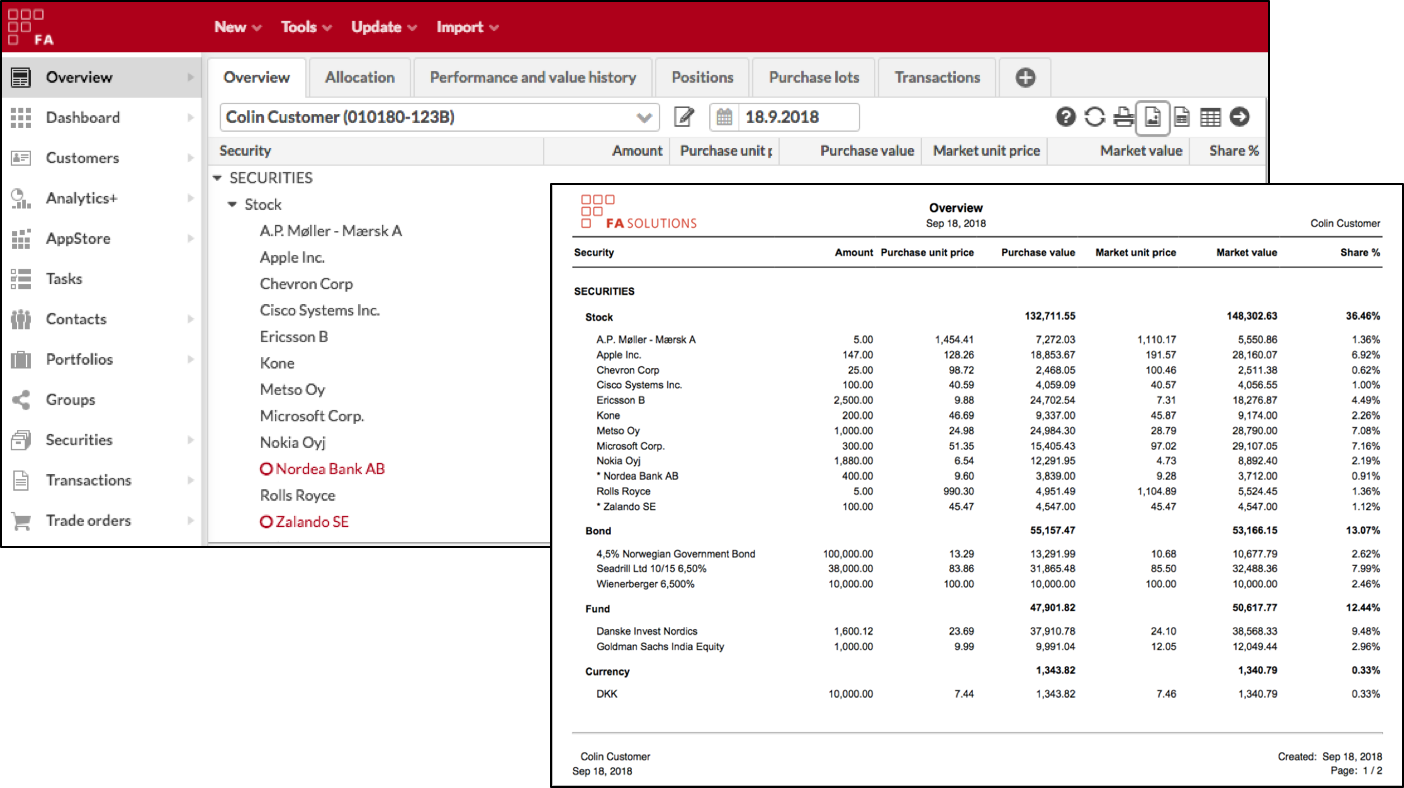
Task: Click the Portfolios briefcase icon in sidebar
Action: click(x=21, y=359)
